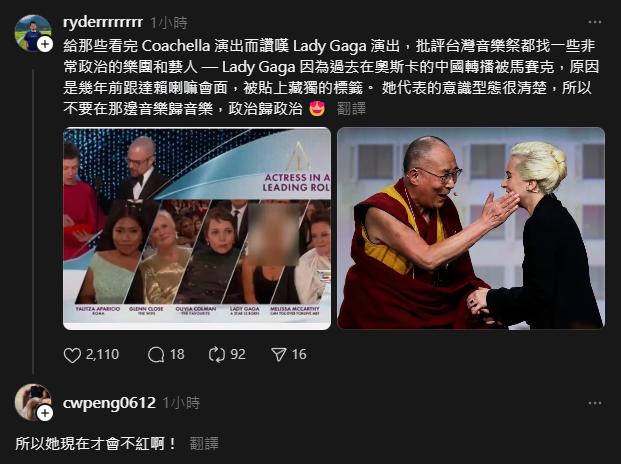
Task: Click the 1小時 timestamp on the main post
Action: point(169,23)
